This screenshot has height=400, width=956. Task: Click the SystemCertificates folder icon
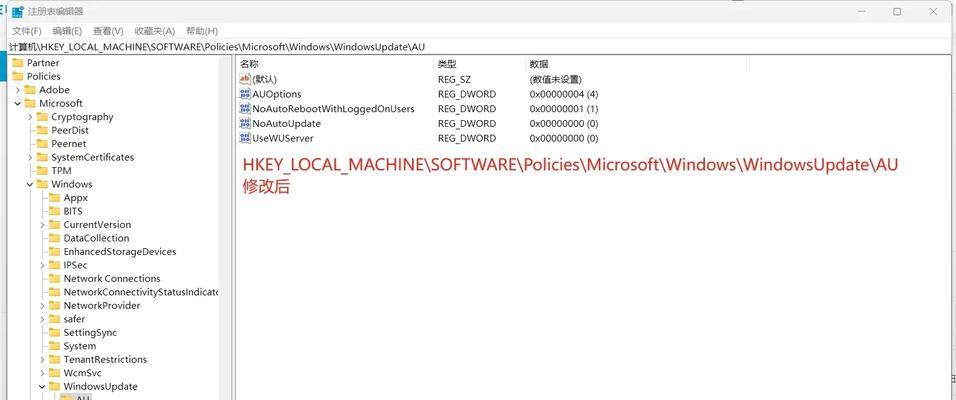(x=42, y=157)
